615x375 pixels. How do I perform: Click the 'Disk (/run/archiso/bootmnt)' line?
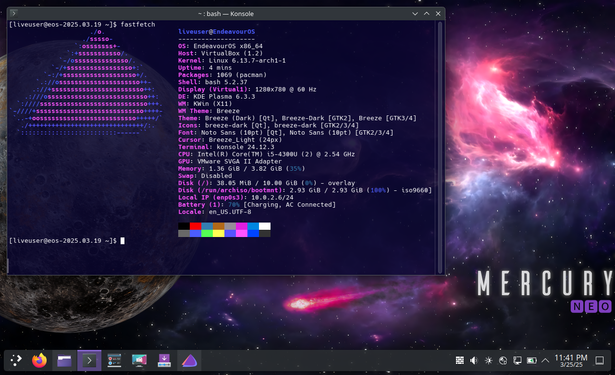[x=305, y=190]
